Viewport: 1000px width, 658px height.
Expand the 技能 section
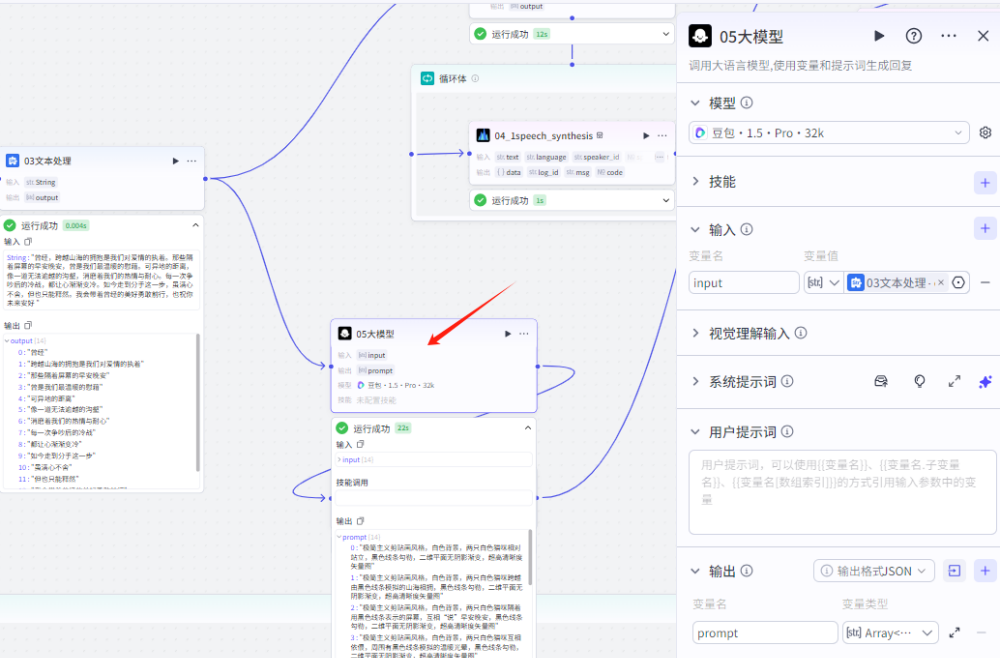pos(712,181)
